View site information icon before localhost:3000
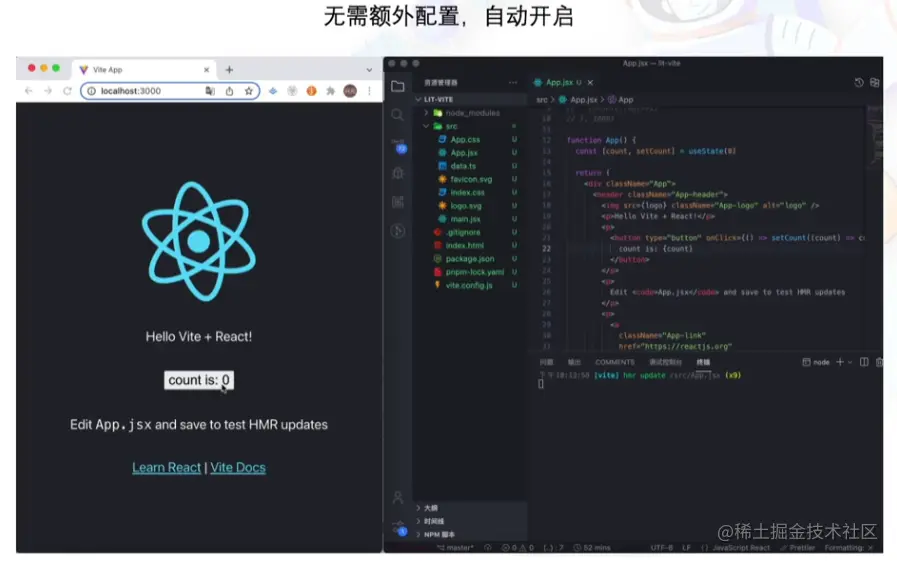The height and width of the screenshot is (561, 897). pyautogui.click(x=91, y=91)
